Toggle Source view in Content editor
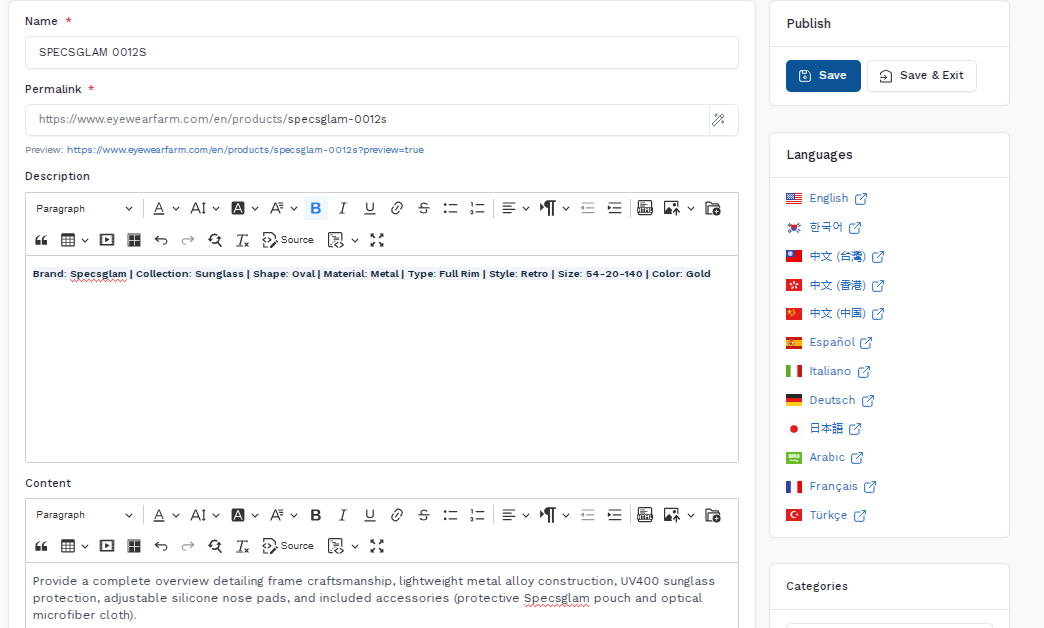The width and height of the screenshot is (1044, 628). [x=288, y=546]
